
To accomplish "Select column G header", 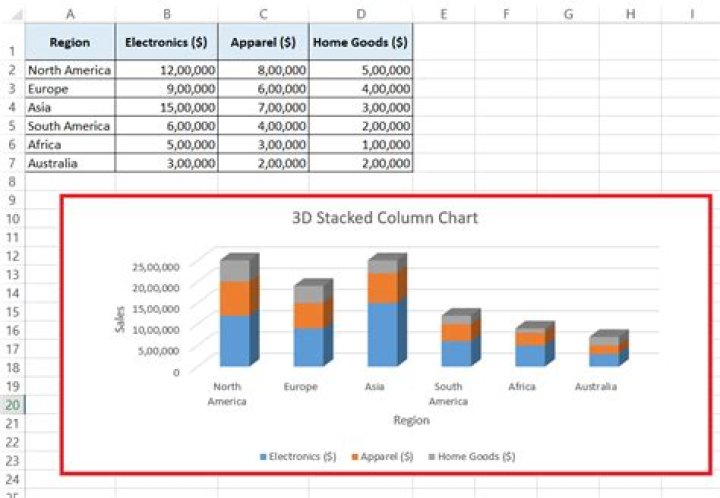I will tap(568, 14).
